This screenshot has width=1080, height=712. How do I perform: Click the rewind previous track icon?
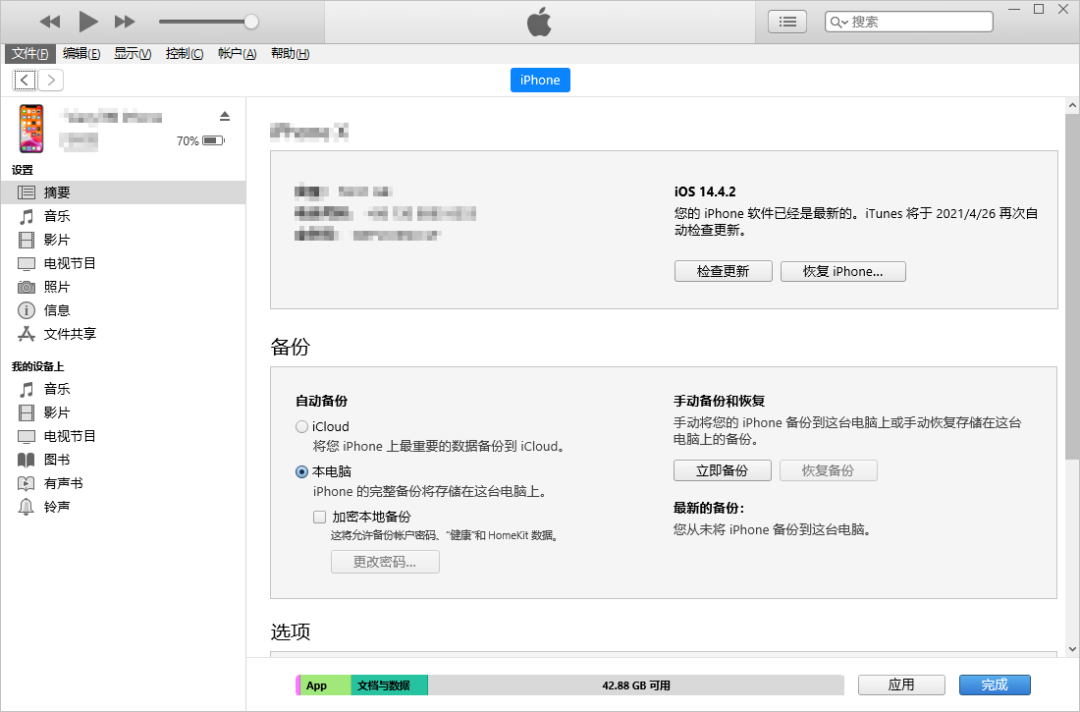(x=50, y=21)
